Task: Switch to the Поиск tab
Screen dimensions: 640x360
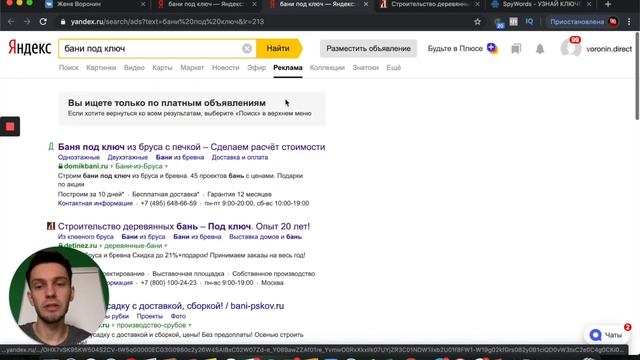Action: [69, 68]
